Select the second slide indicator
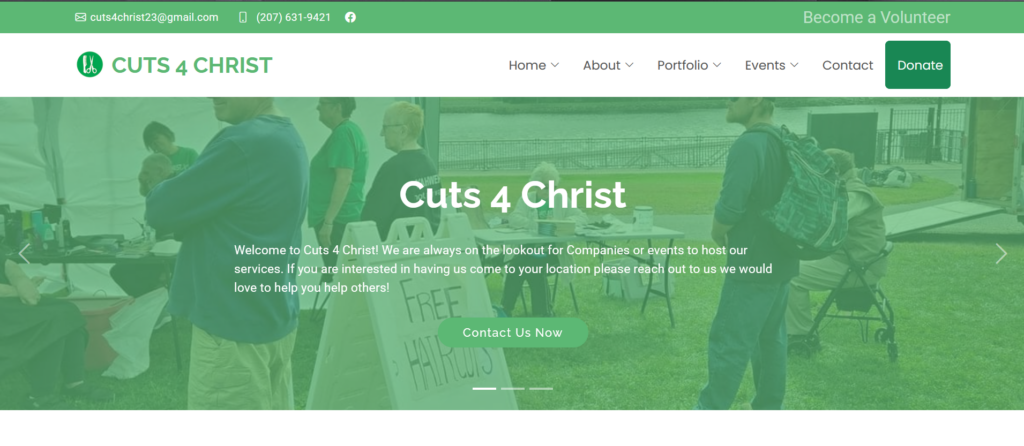 [513, 389]
